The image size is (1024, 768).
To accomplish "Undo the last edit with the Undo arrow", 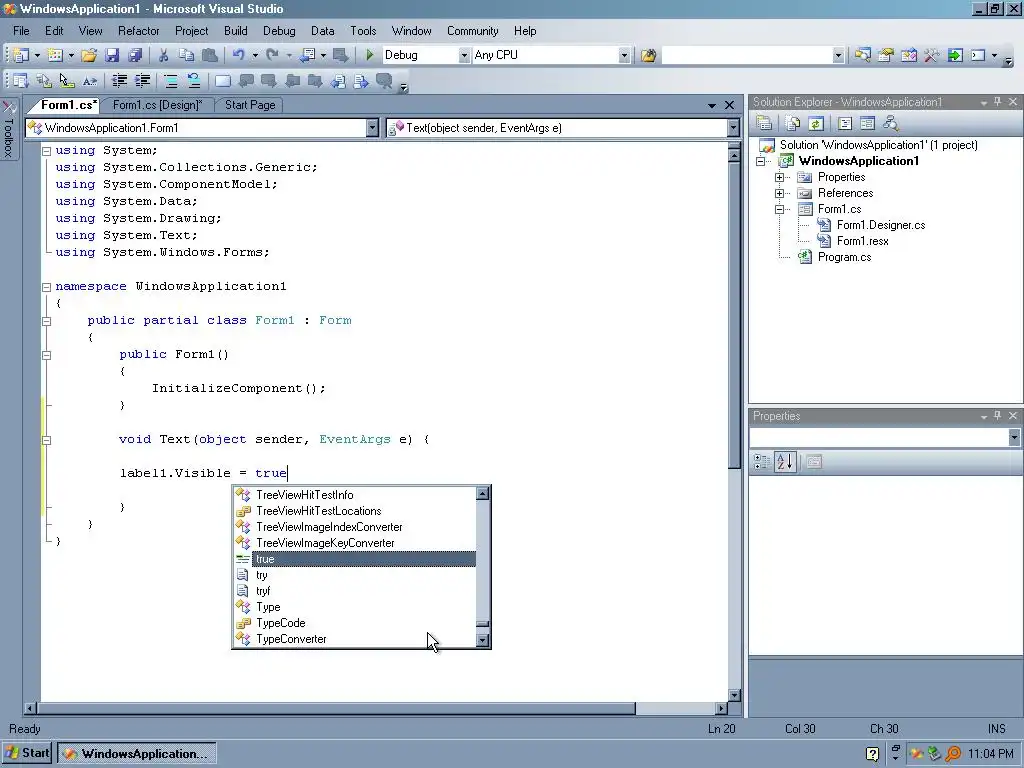I will coord(238,56).
